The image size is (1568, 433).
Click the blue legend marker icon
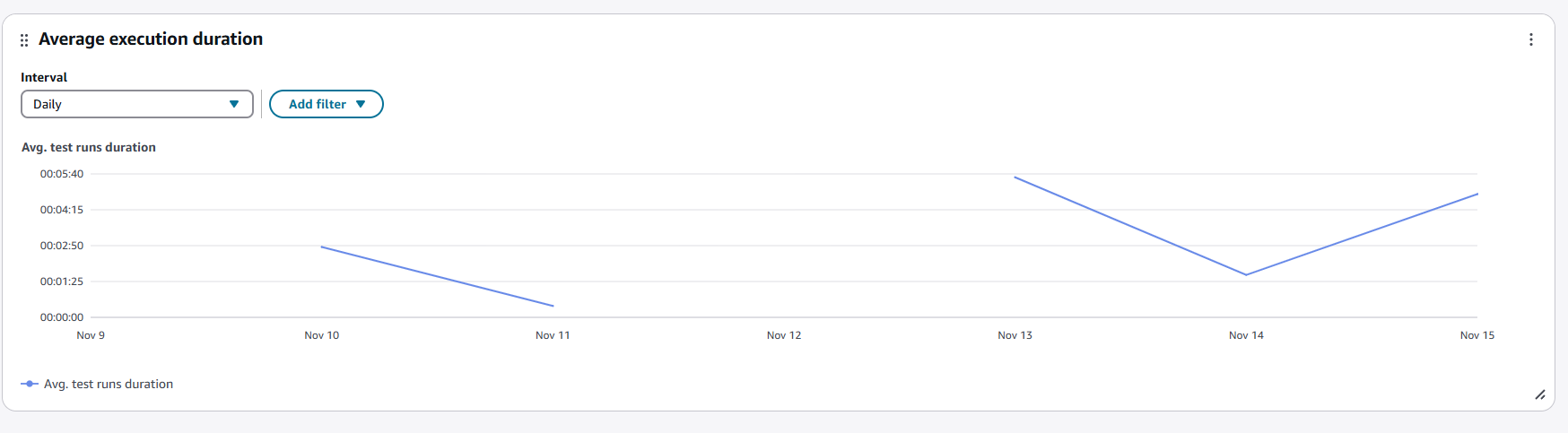(30, 384)
